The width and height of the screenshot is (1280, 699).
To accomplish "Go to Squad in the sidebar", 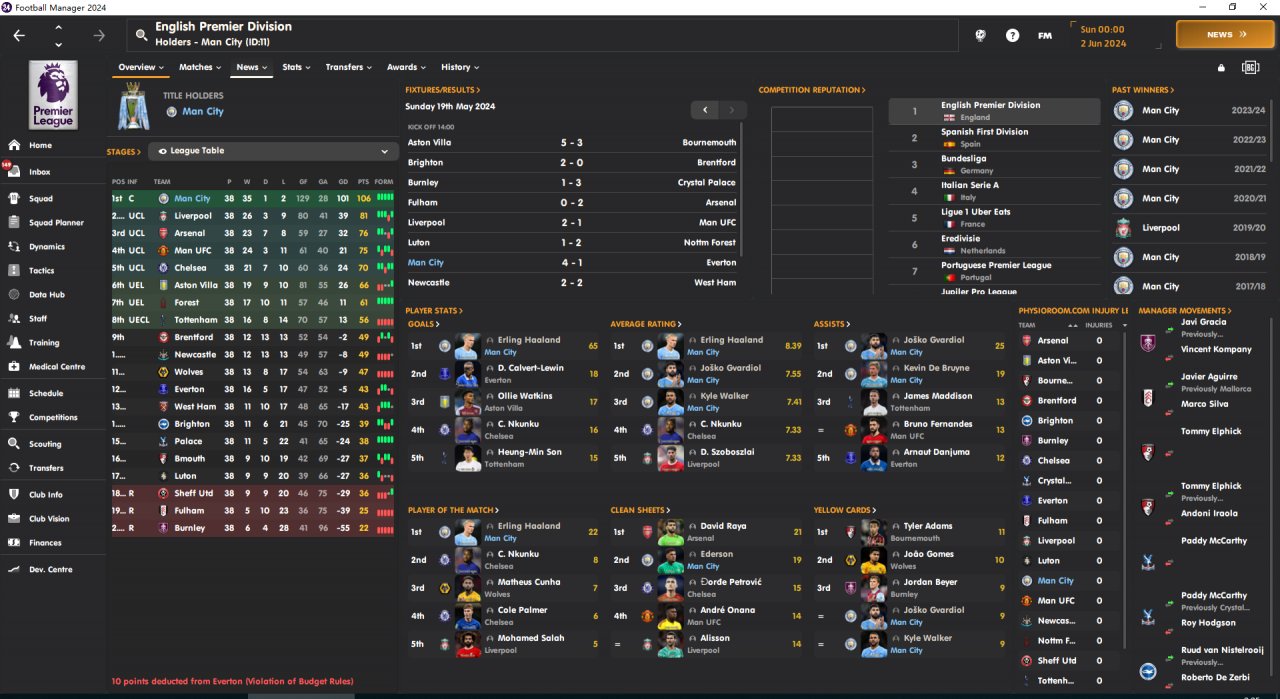I will pos(41,199).
